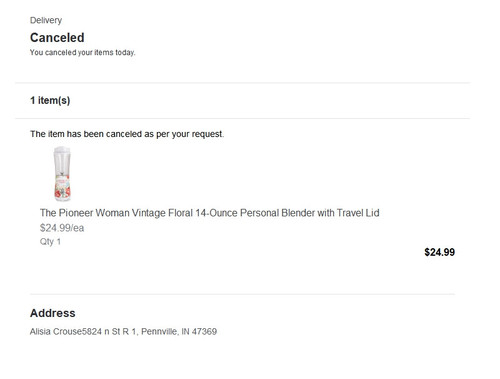
Task: Select the word 'request' in the cancellation notice
Action: click(x=207, y=134)
